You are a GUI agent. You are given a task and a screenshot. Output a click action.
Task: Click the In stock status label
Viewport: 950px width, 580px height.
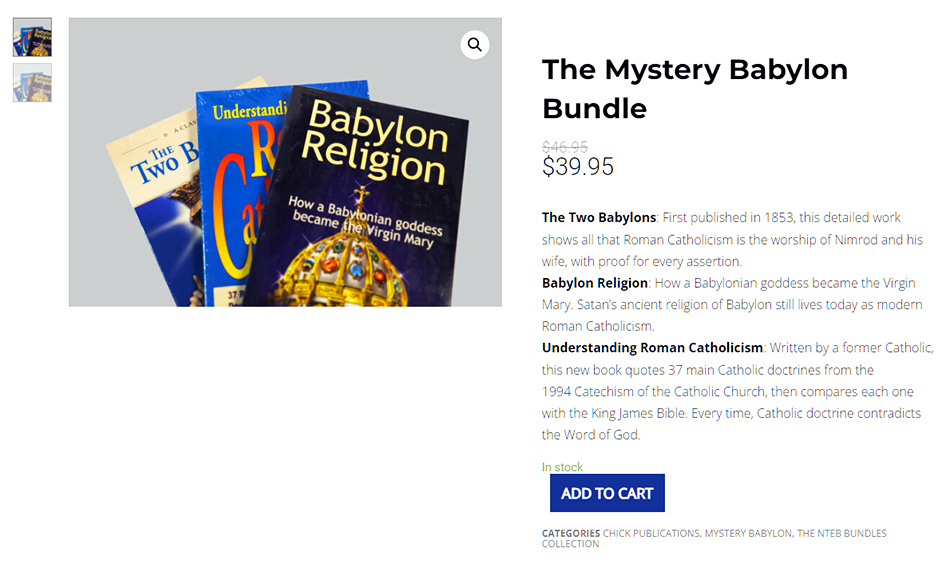[562, 467]
